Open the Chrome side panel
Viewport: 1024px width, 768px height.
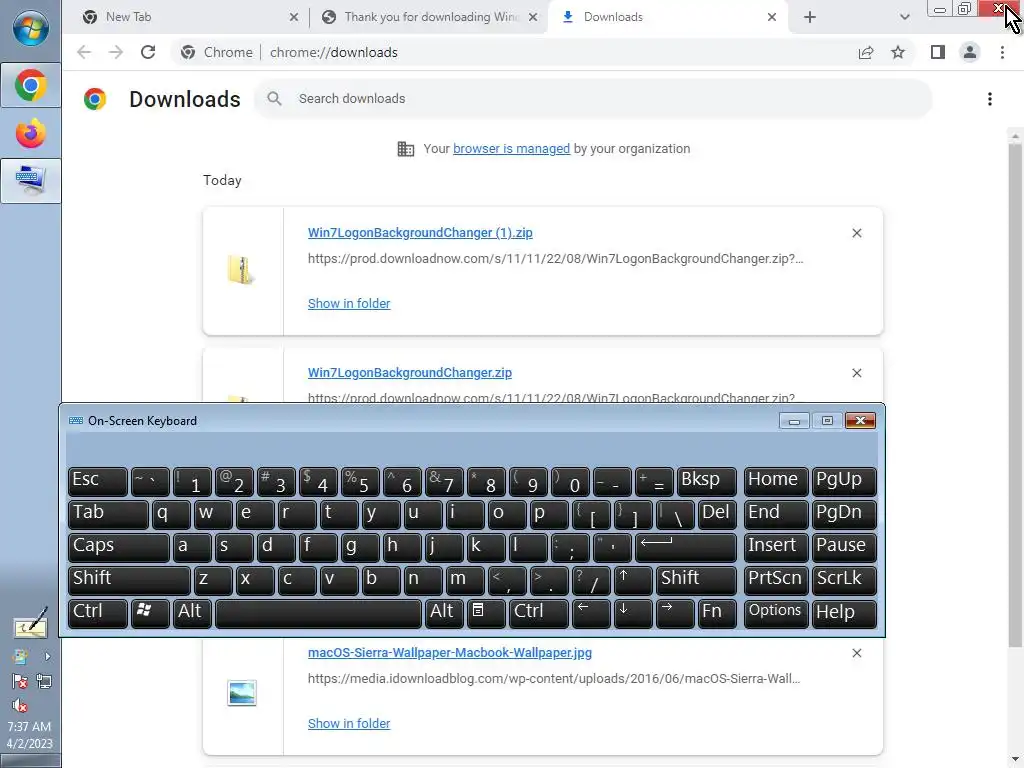pyautogui.click(x=938, y=52)
